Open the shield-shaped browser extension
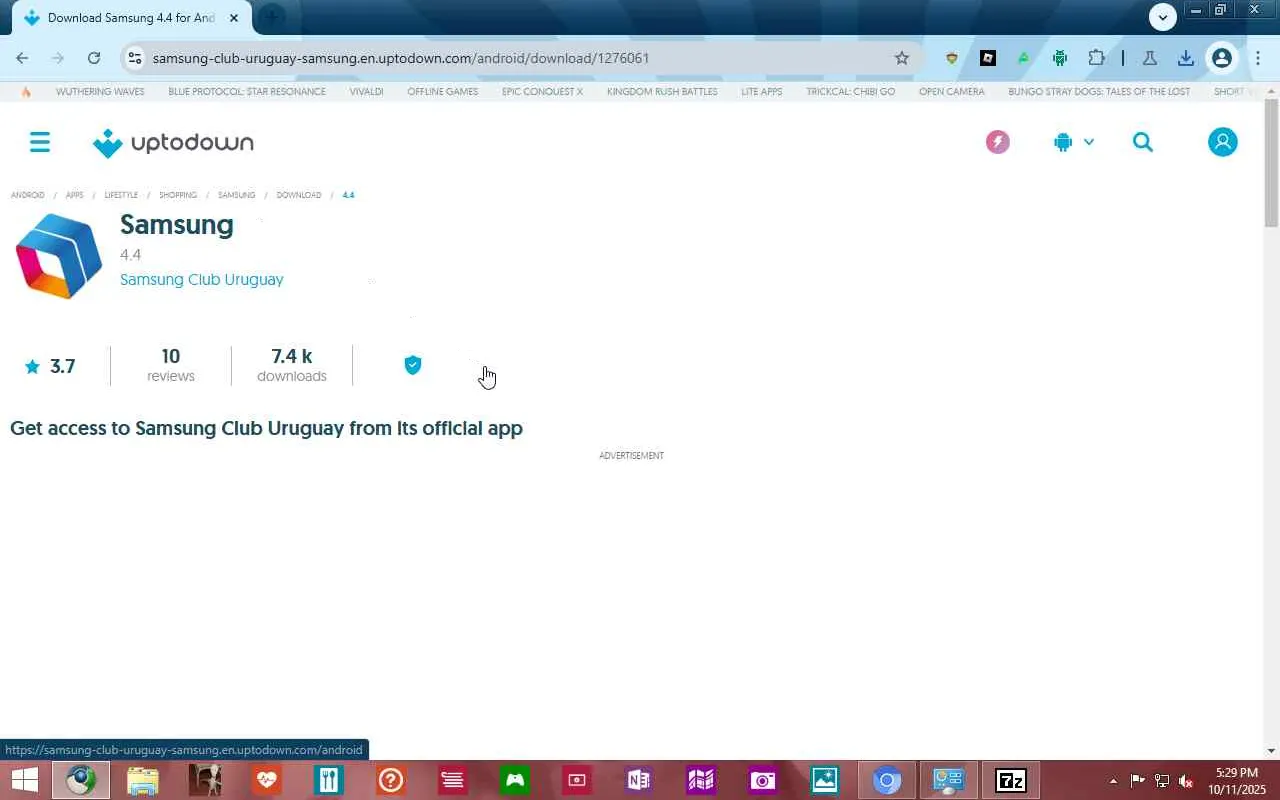Image resolution: width=1280 pixels, height=800 pixels. coord(952,58)
